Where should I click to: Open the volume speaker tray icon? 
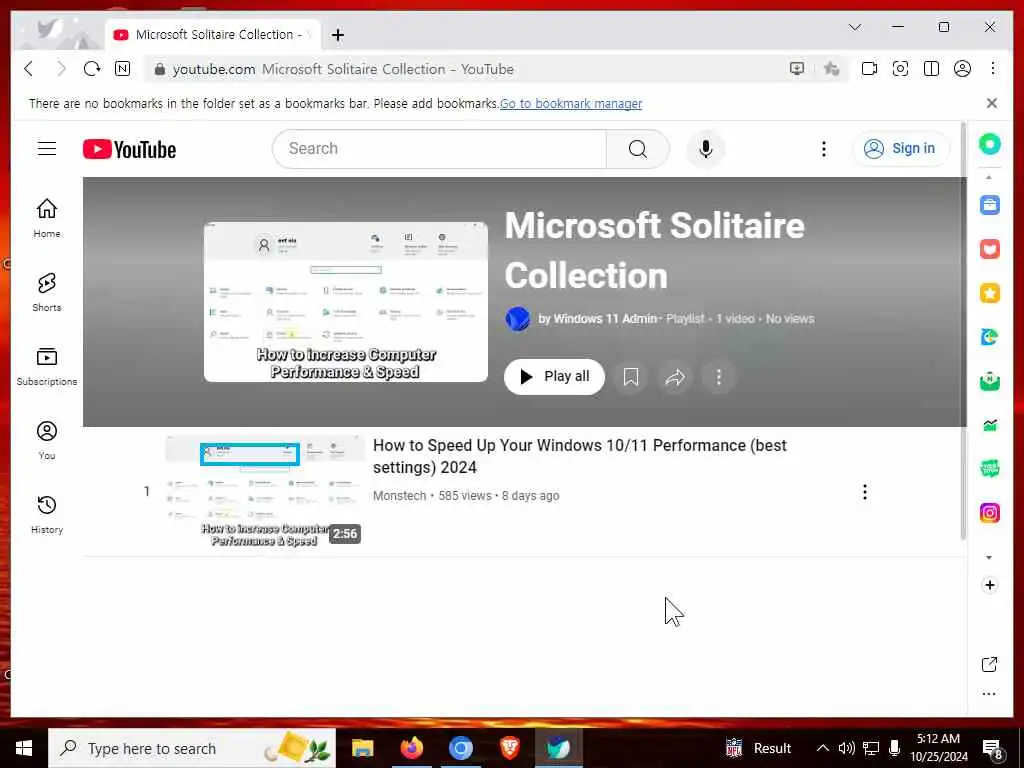click(846, 748)
